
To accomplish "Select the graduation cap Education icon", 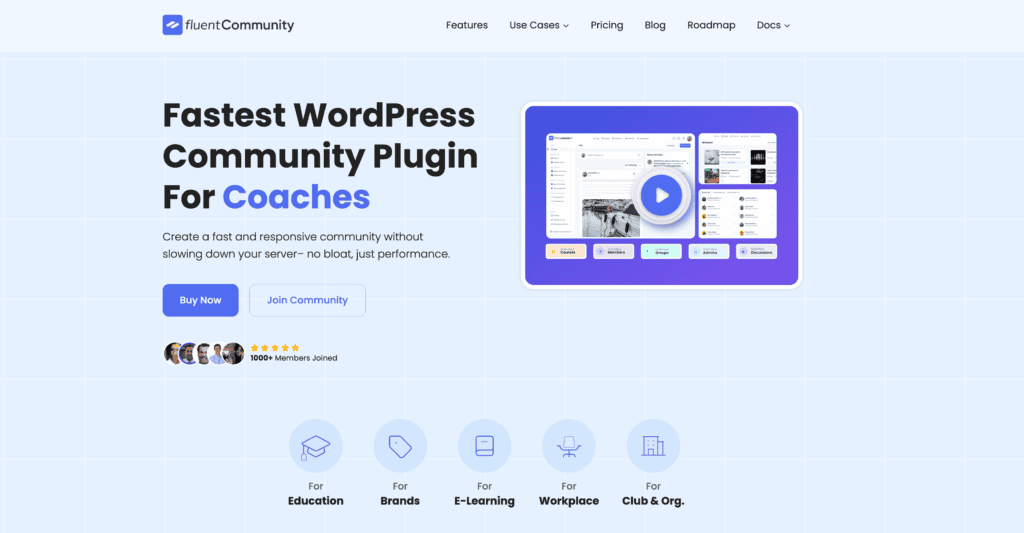I will point(315,446).
